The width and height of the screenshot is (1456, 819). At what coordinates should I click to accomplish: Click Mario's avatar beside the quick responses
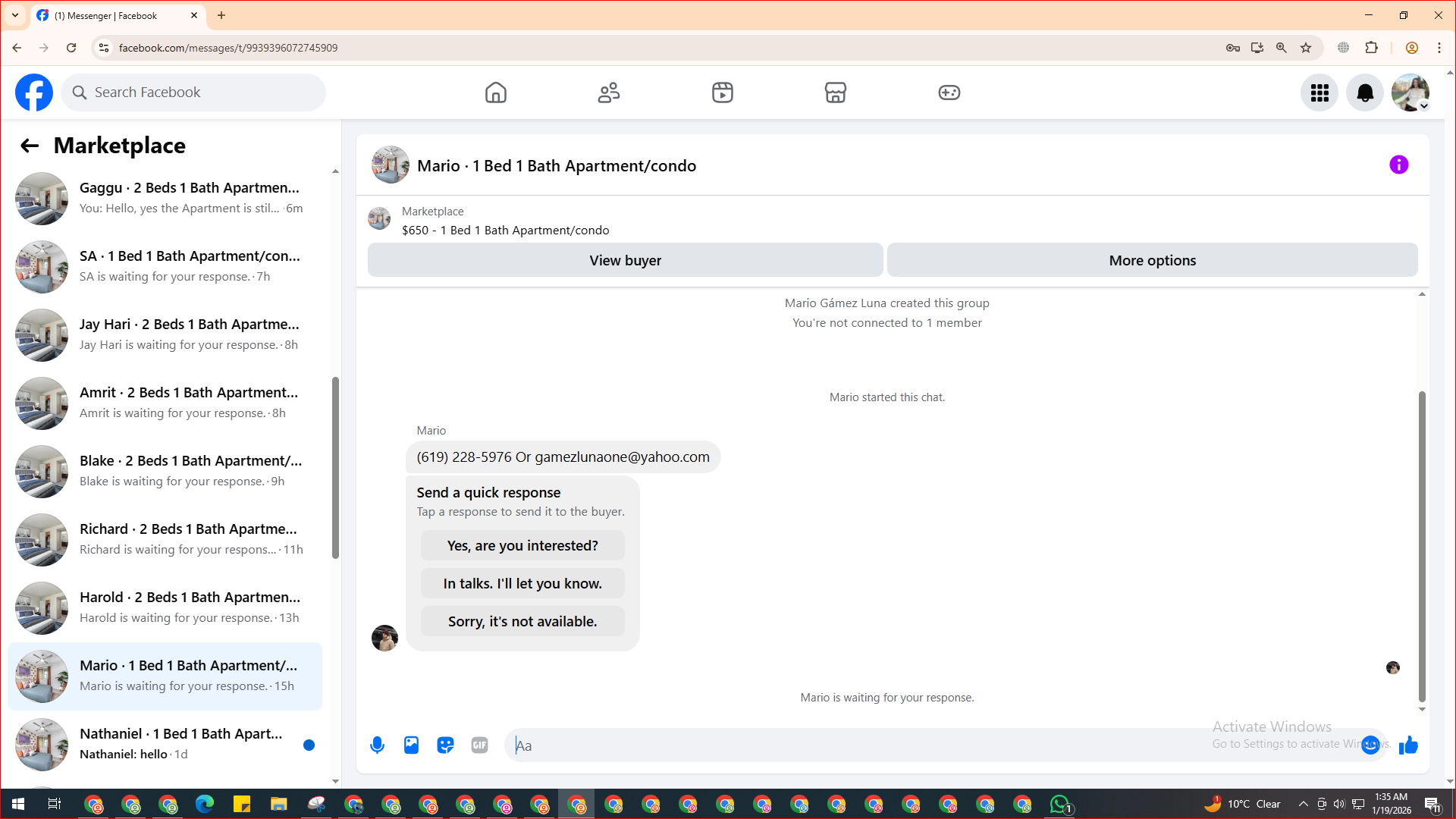click(x=384, y=638)
